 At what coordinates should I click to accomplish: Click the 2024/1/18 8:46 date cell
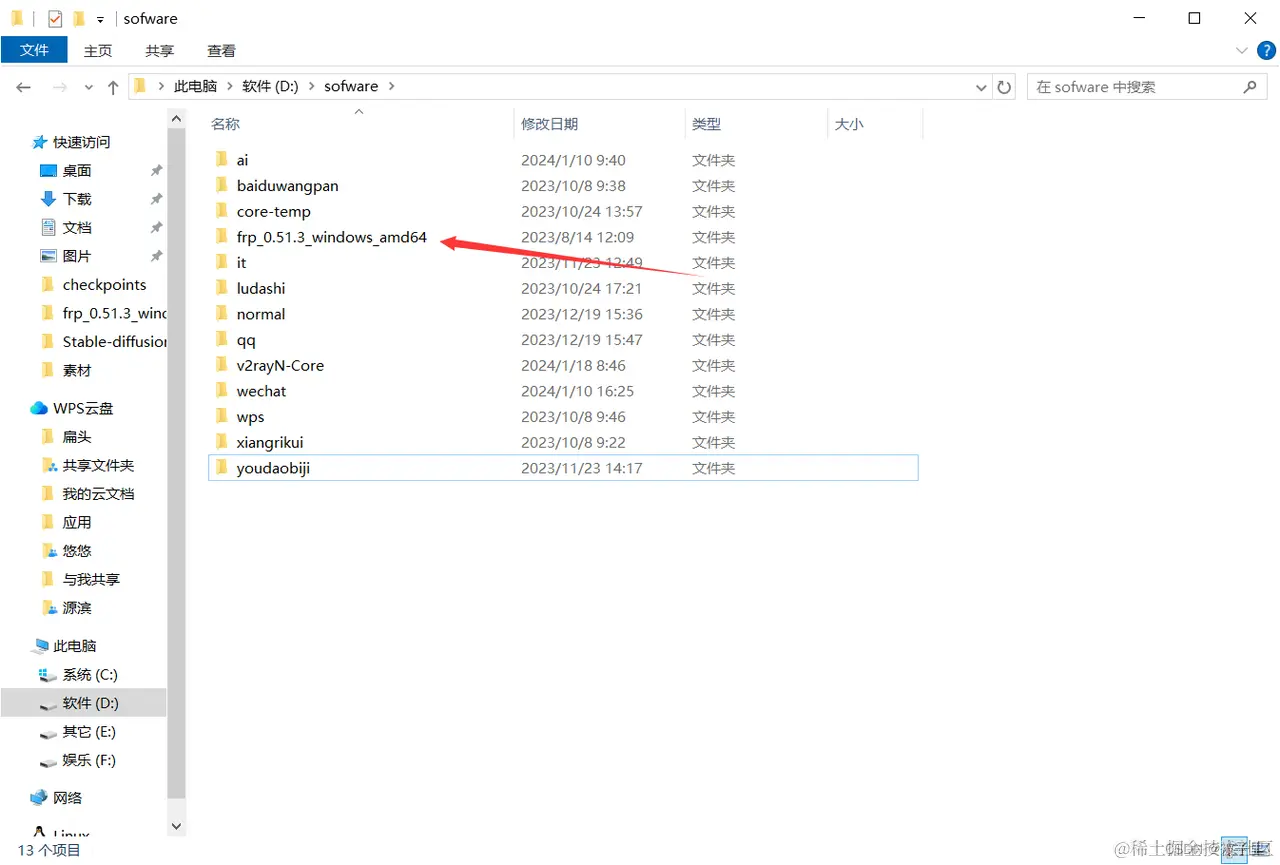(573, 365)
